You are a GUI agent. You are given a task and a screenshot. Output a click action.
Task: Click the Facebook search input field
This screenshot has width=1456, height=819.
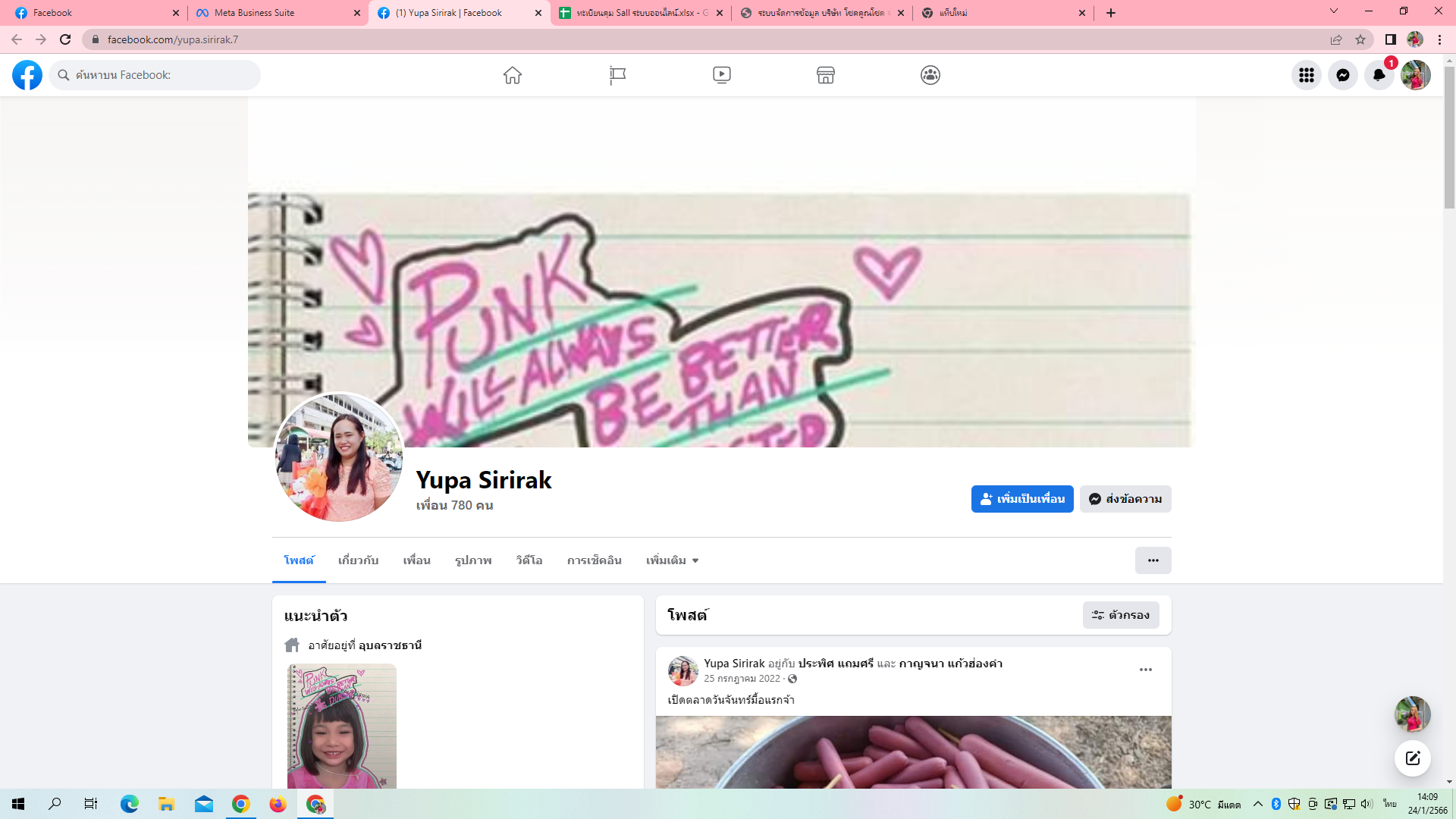163,75
